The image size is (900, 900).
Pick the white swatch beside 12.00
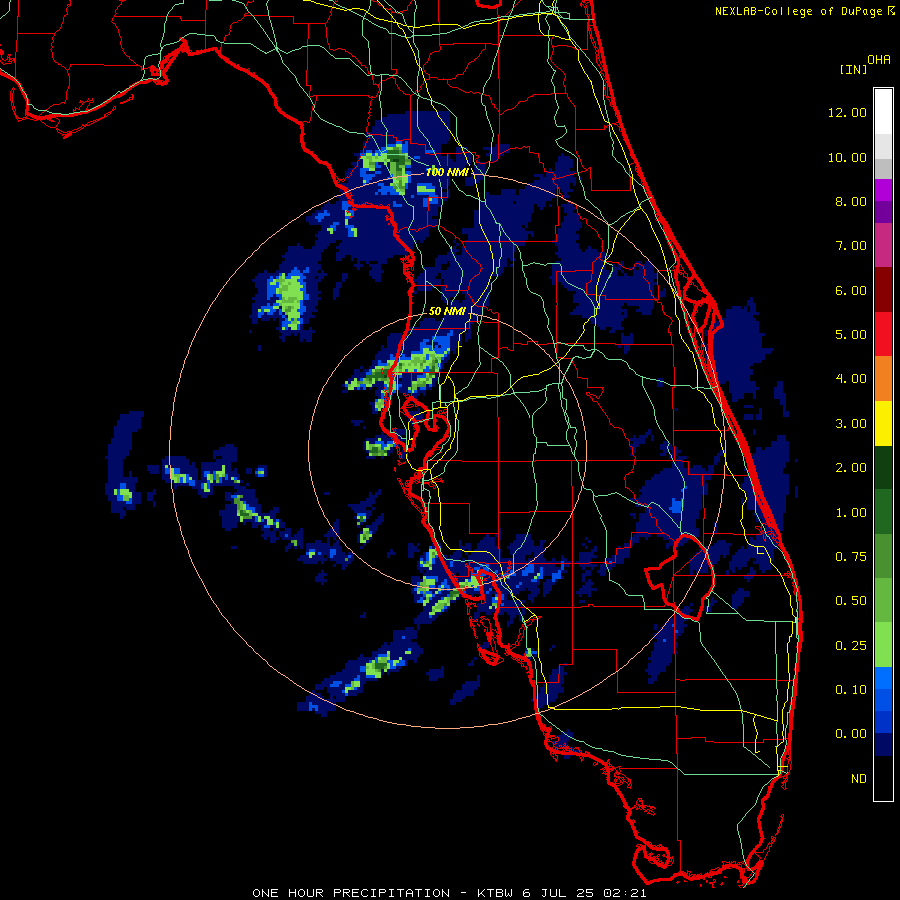[x=883, y=112]
